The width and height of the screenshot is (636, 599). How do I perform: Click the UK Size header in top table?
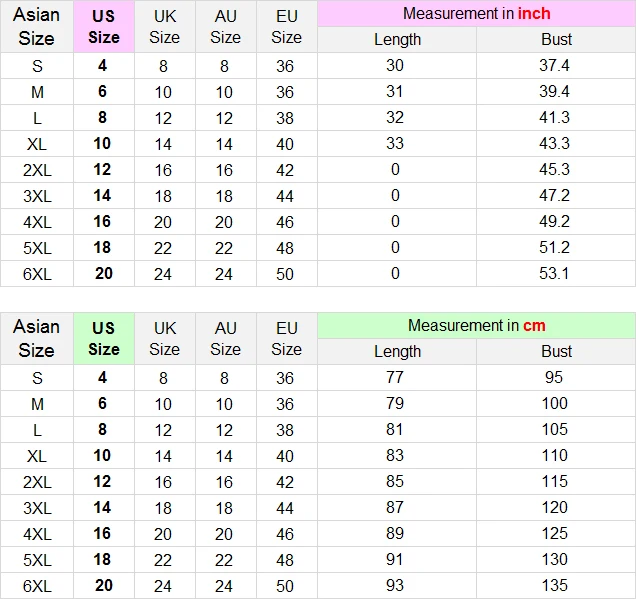[165, 27]
